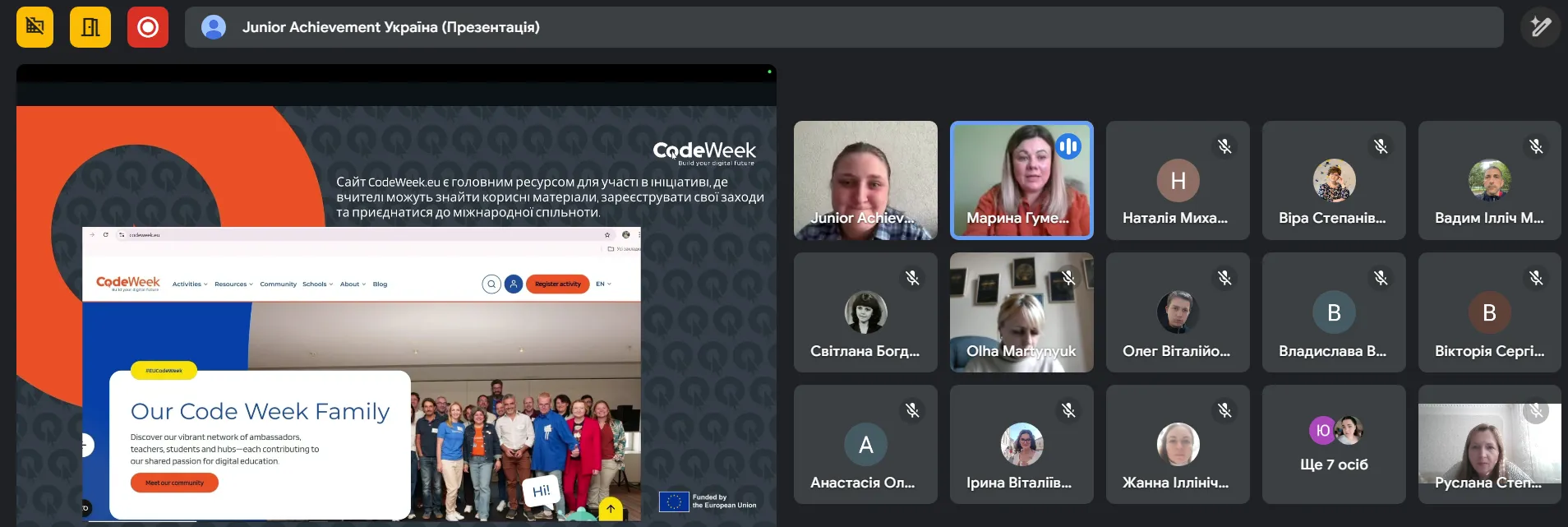Screen dimensions: 1568x527
Task: Select the Руслана Степ video tile
Action: pos(1489,445)
